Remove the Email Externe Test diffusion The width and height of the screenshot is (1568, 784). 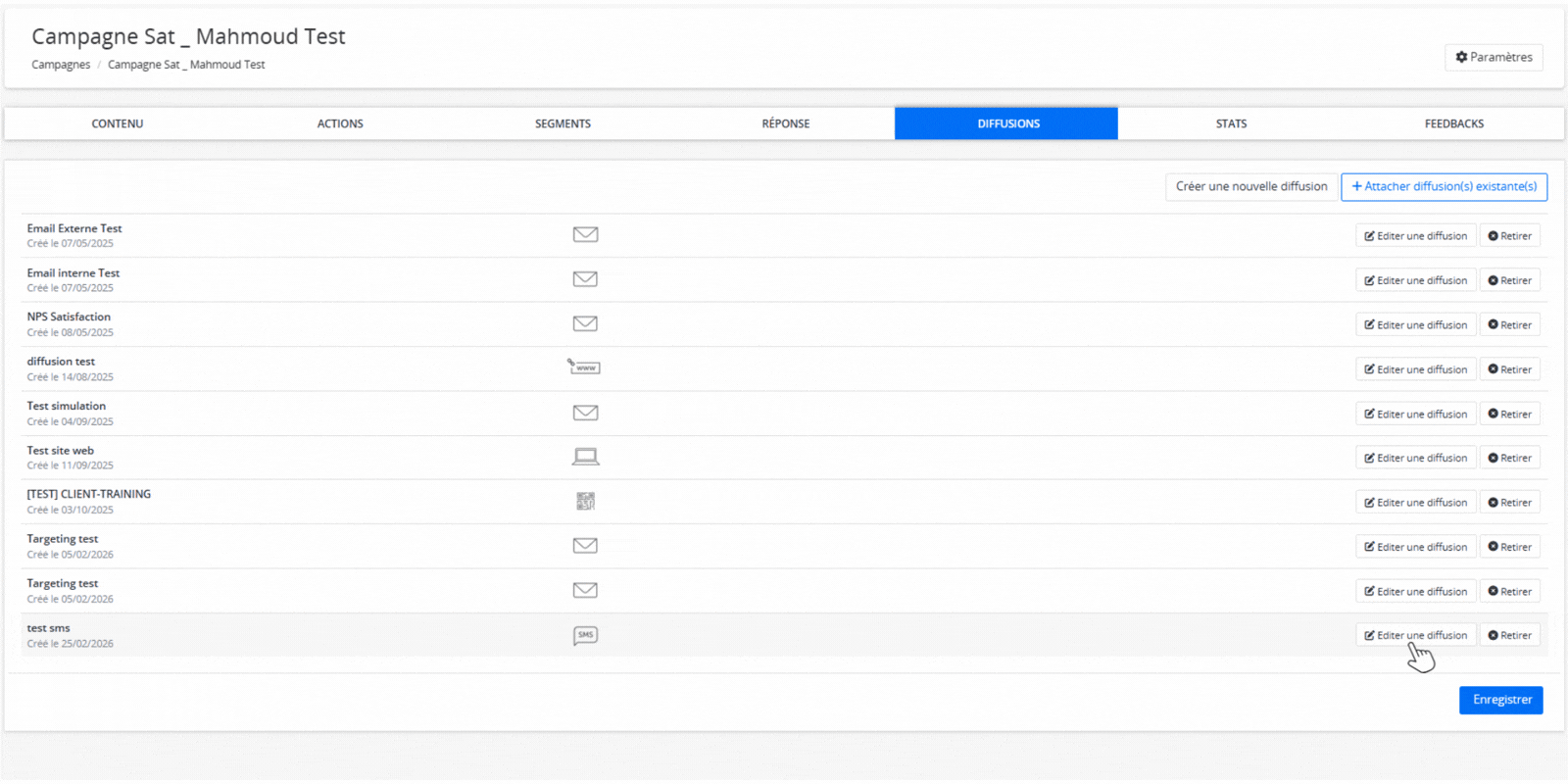click(x=1509, y=236)
